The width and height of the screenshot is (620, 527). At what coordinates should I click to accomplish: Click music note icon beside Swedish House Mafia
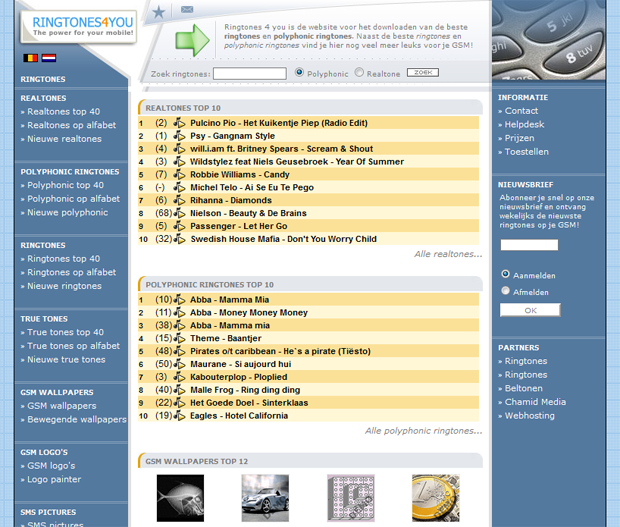coord(179,239)
